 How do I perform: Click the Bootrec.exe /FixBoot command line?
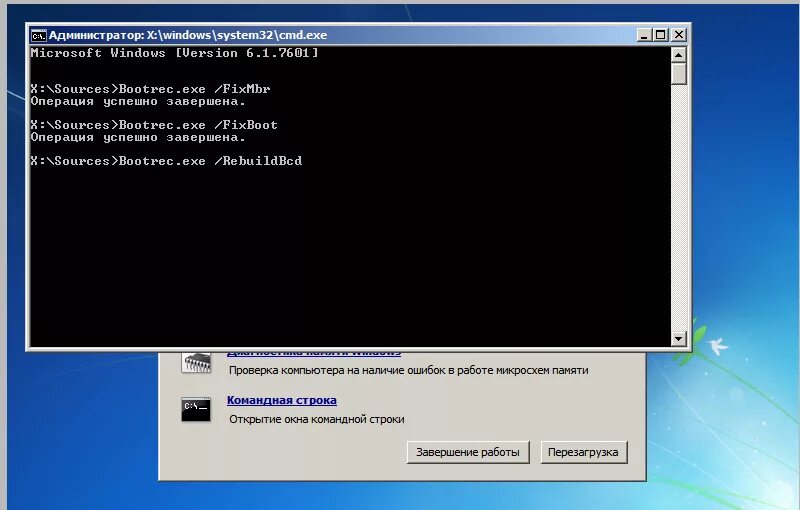pos(154,125)
